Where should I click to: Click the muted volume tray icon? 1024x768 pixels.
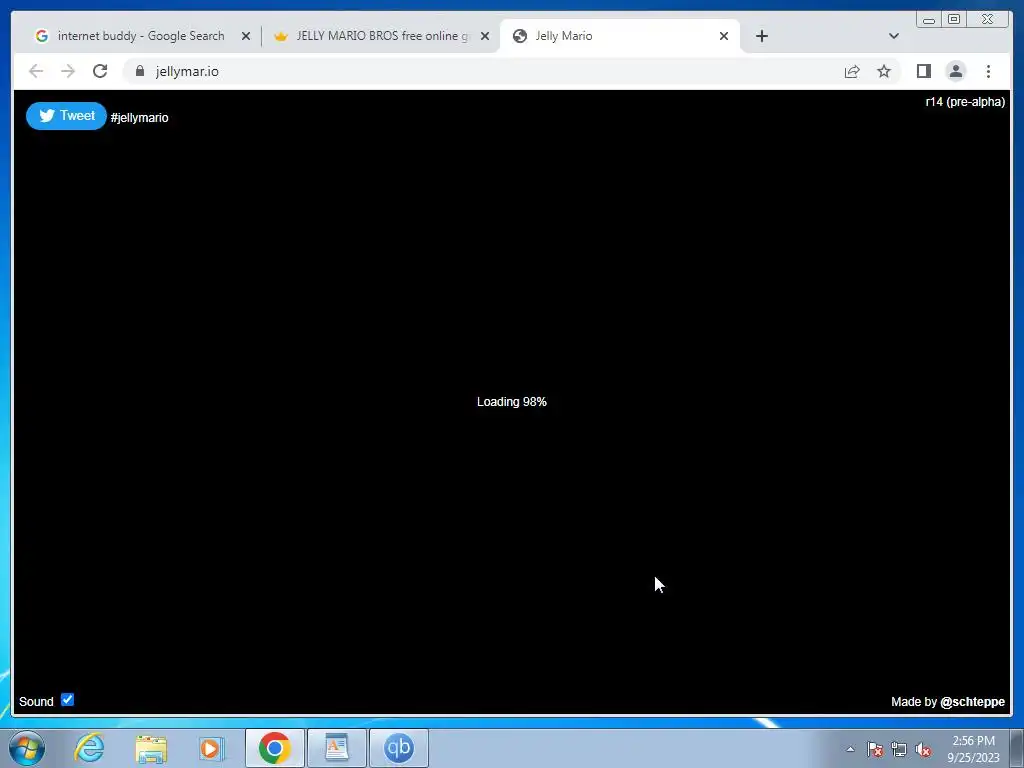923,749
